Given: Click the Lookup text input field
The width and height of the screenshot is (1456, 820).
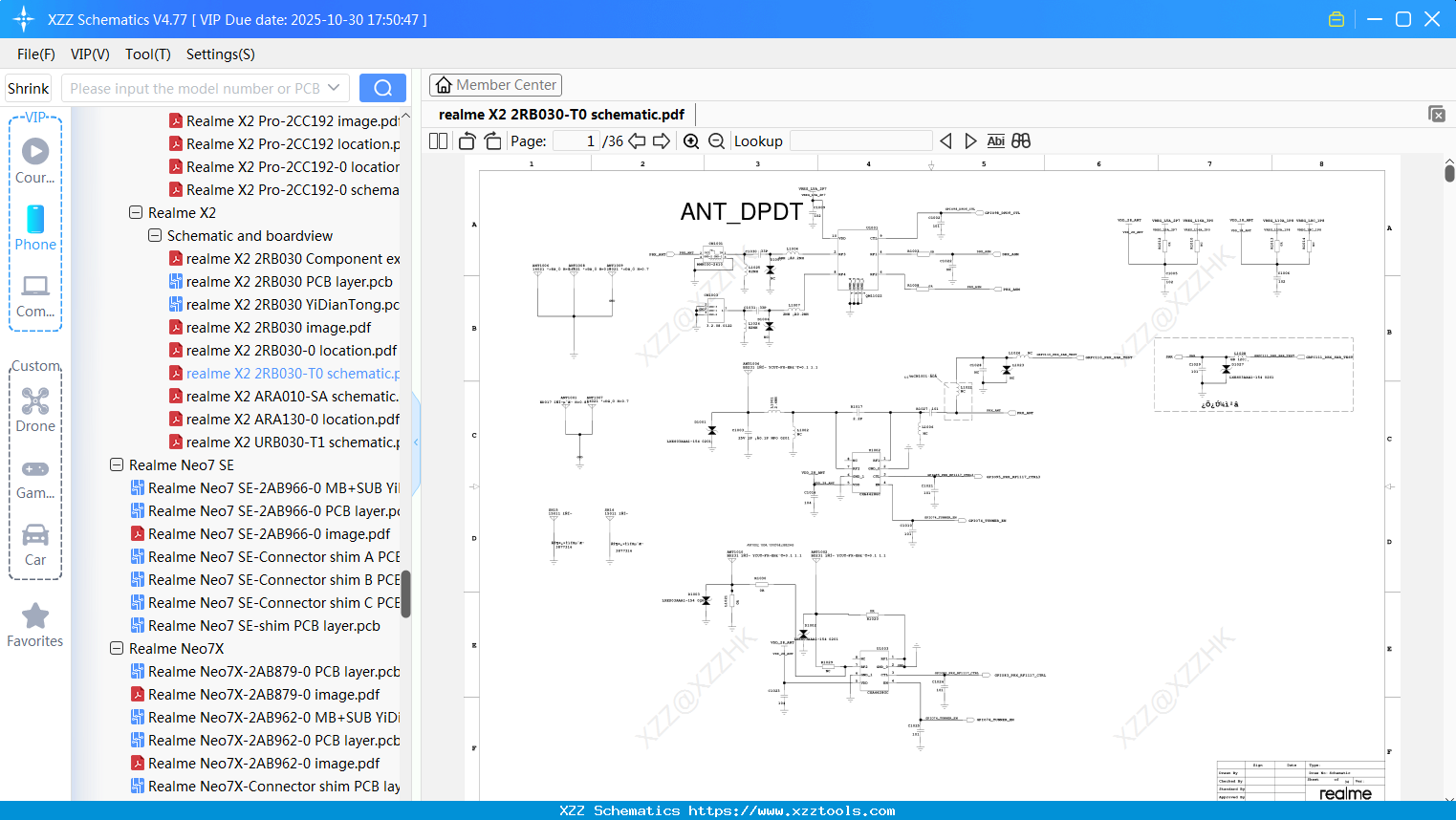Looking at the screenshot, I should click(x=860, y=141).
